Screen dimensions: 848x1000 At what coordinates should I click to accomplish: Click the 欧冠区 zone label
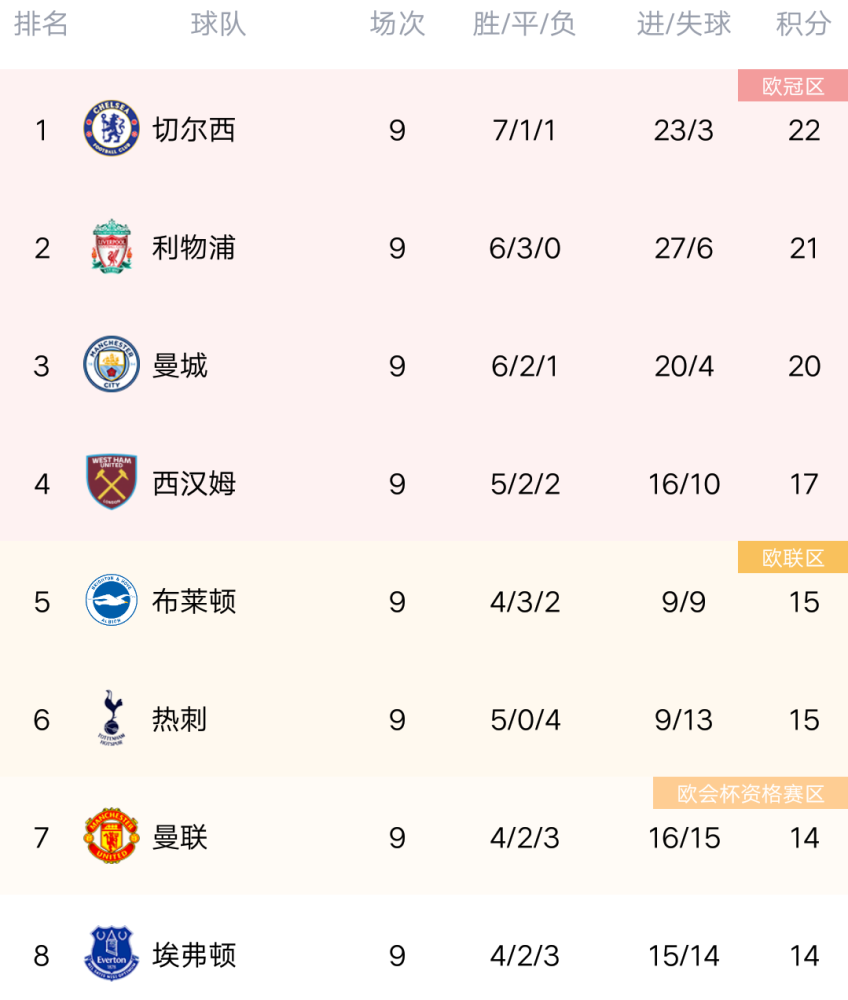[793, 85]
